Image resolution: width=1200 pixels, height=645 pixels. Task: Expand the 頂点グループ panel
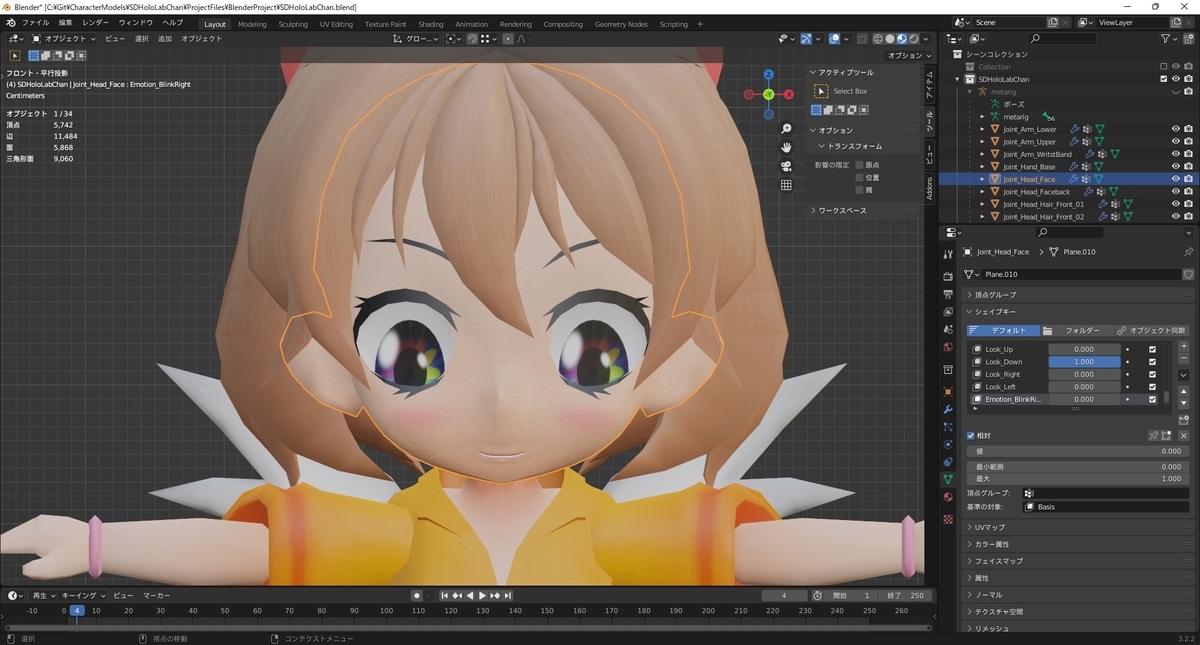(x=1078, y=295)
